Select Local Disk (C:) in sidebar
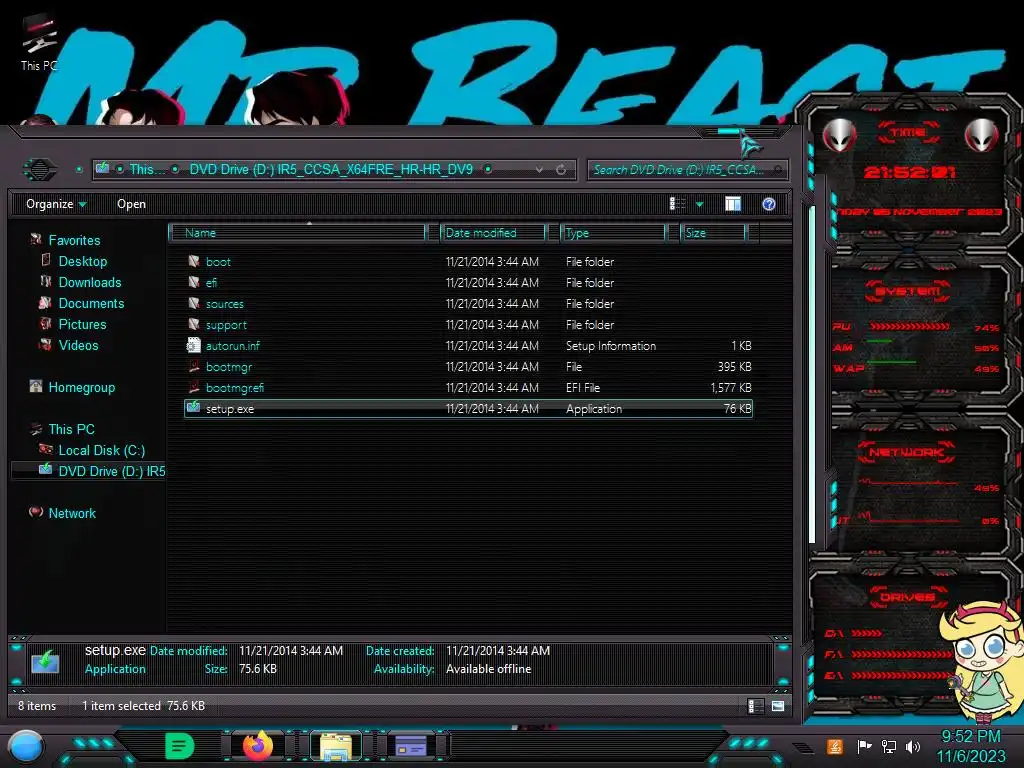The image size is (1024, 768). pos(102,450)
